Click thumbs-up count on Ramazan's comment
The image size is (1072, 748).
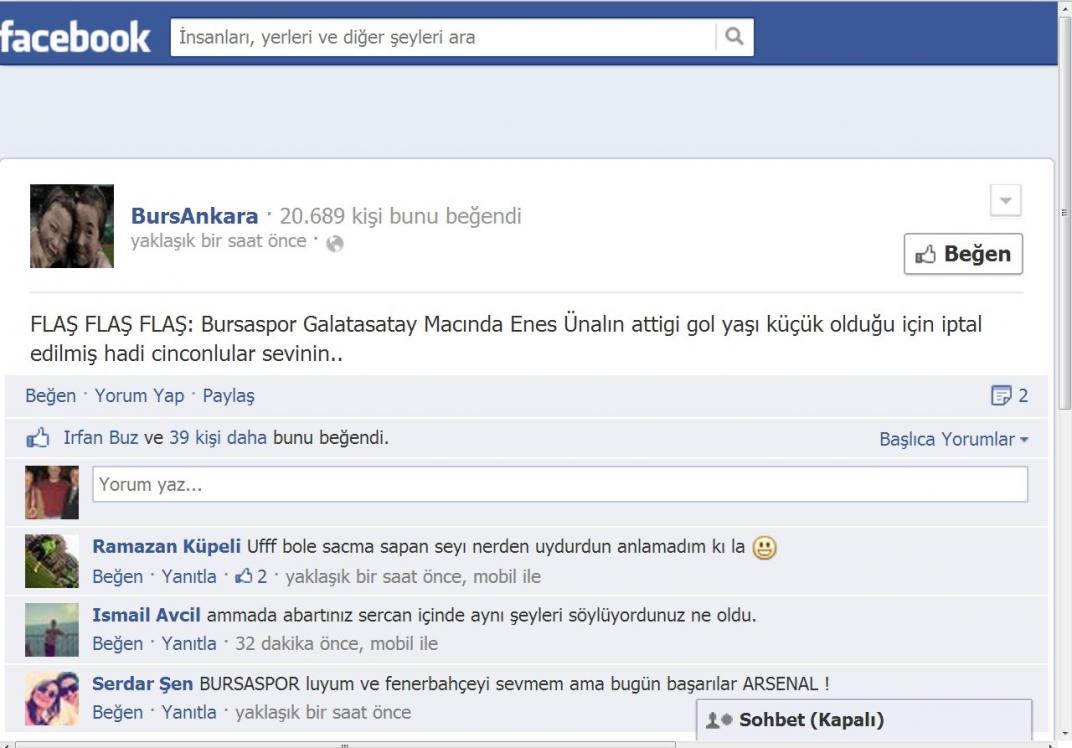pyautogui.click(x=250, y=577)
